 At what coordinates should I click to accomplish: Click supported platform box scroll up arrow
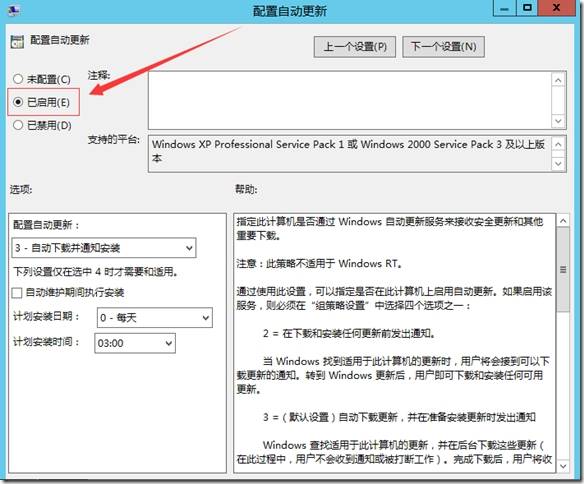coord(558,144)
